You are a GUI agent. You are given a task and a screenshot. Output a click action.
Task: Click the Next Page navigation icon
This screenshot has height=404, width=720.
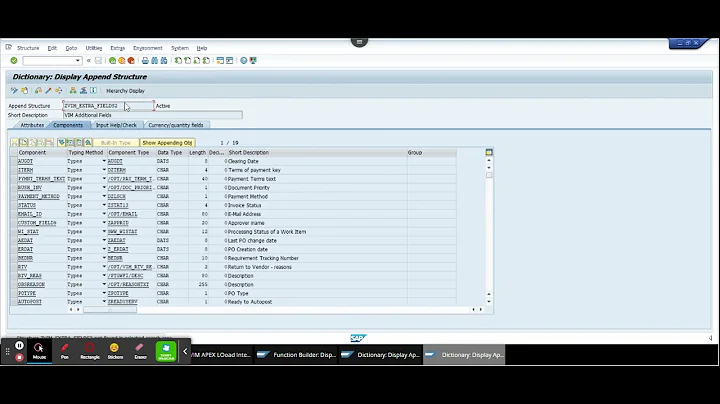tap(197, 61)
